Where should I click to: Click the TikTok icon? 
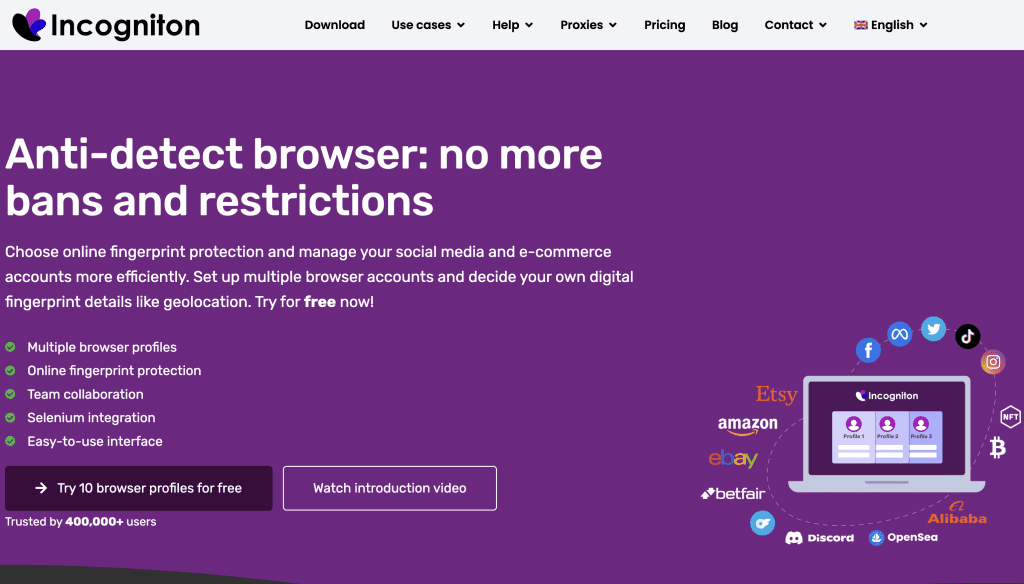point(968,336)
